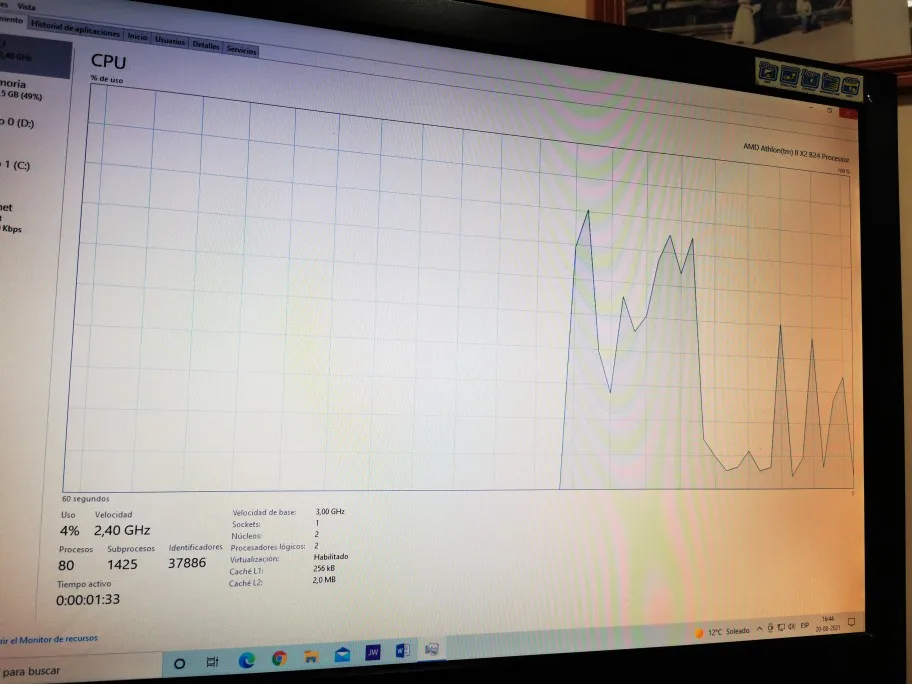Show hidden system tray icons
This screenshot has height=684, width=912.
pos(760,629)
